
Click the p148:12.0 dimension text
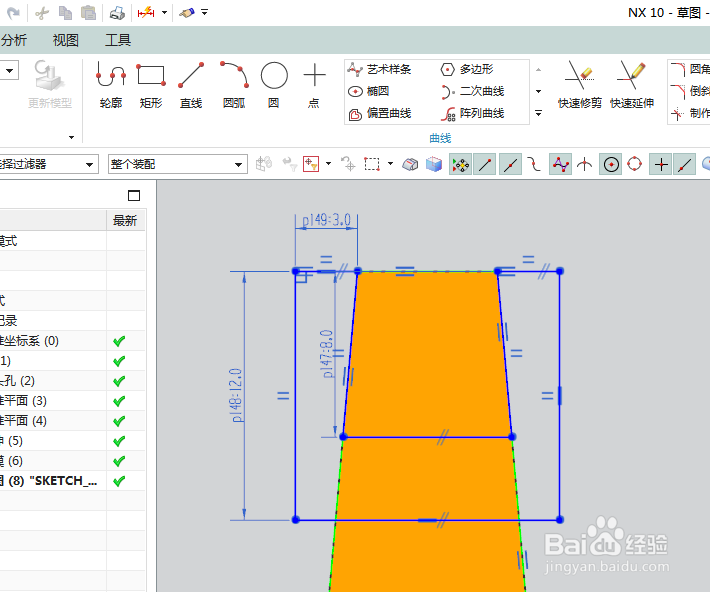click(x=237, y=395)
